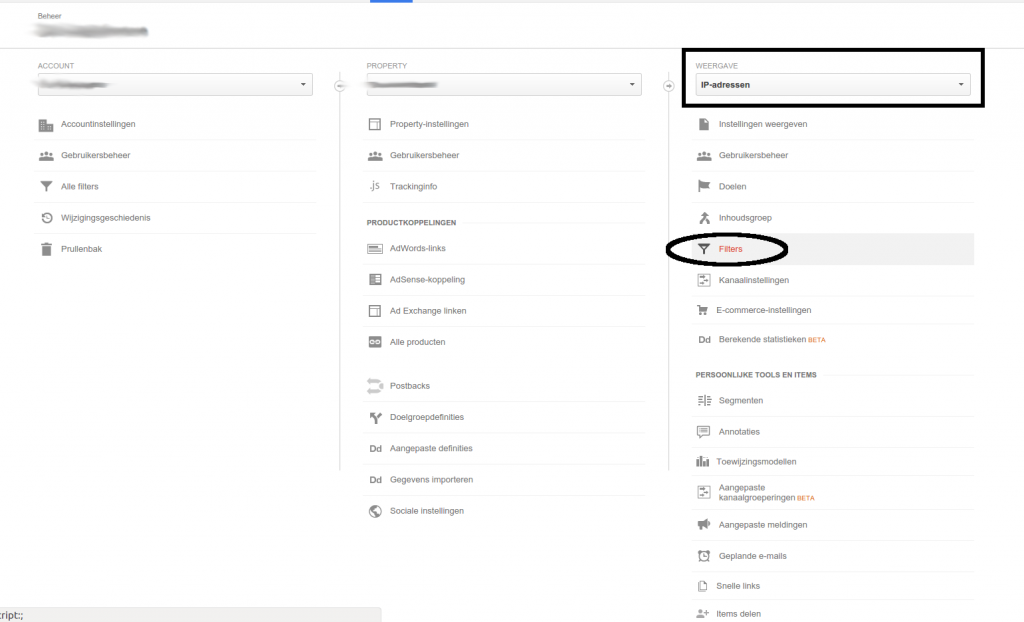The width and height of the screenshot is (1024, 622).
Task: Click the Postbacks arrows icon
Action: pos(375,386)
